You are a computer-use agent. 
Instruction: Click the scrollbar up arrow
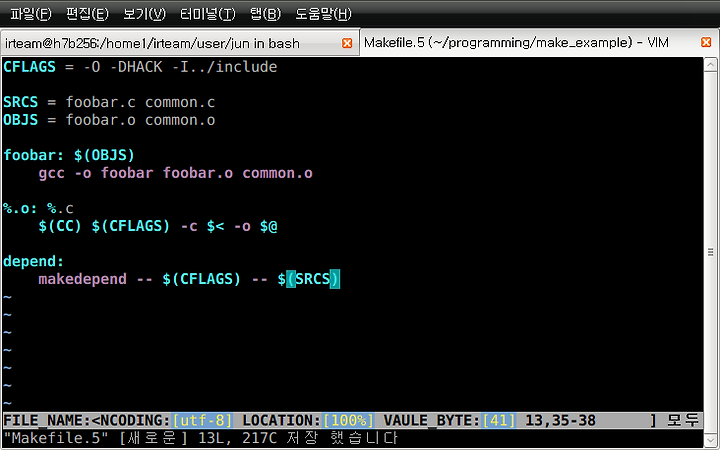(x=710, y=65)
